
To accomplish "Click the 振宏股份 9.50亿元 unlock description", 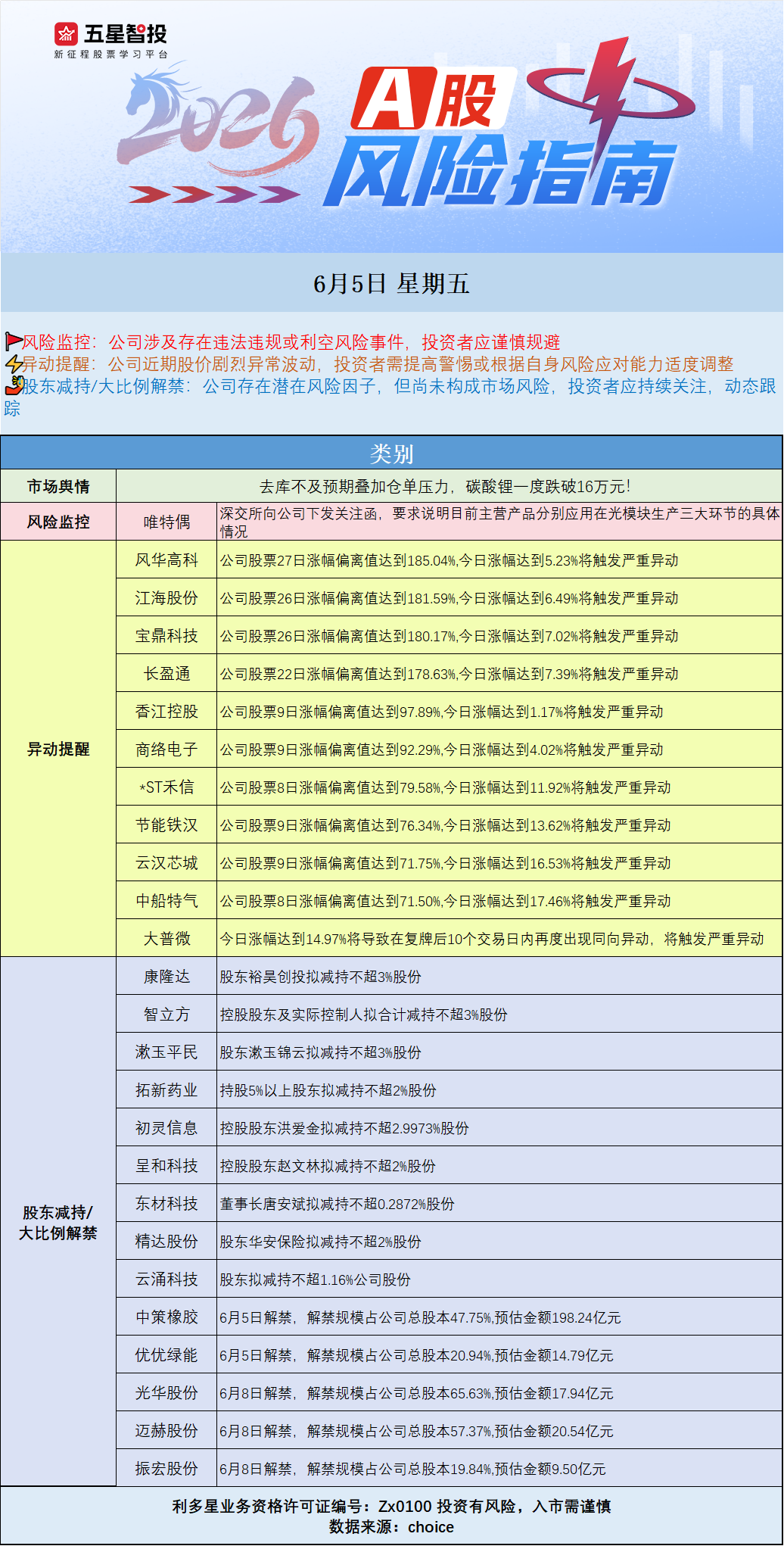I will pos(412,1469).
